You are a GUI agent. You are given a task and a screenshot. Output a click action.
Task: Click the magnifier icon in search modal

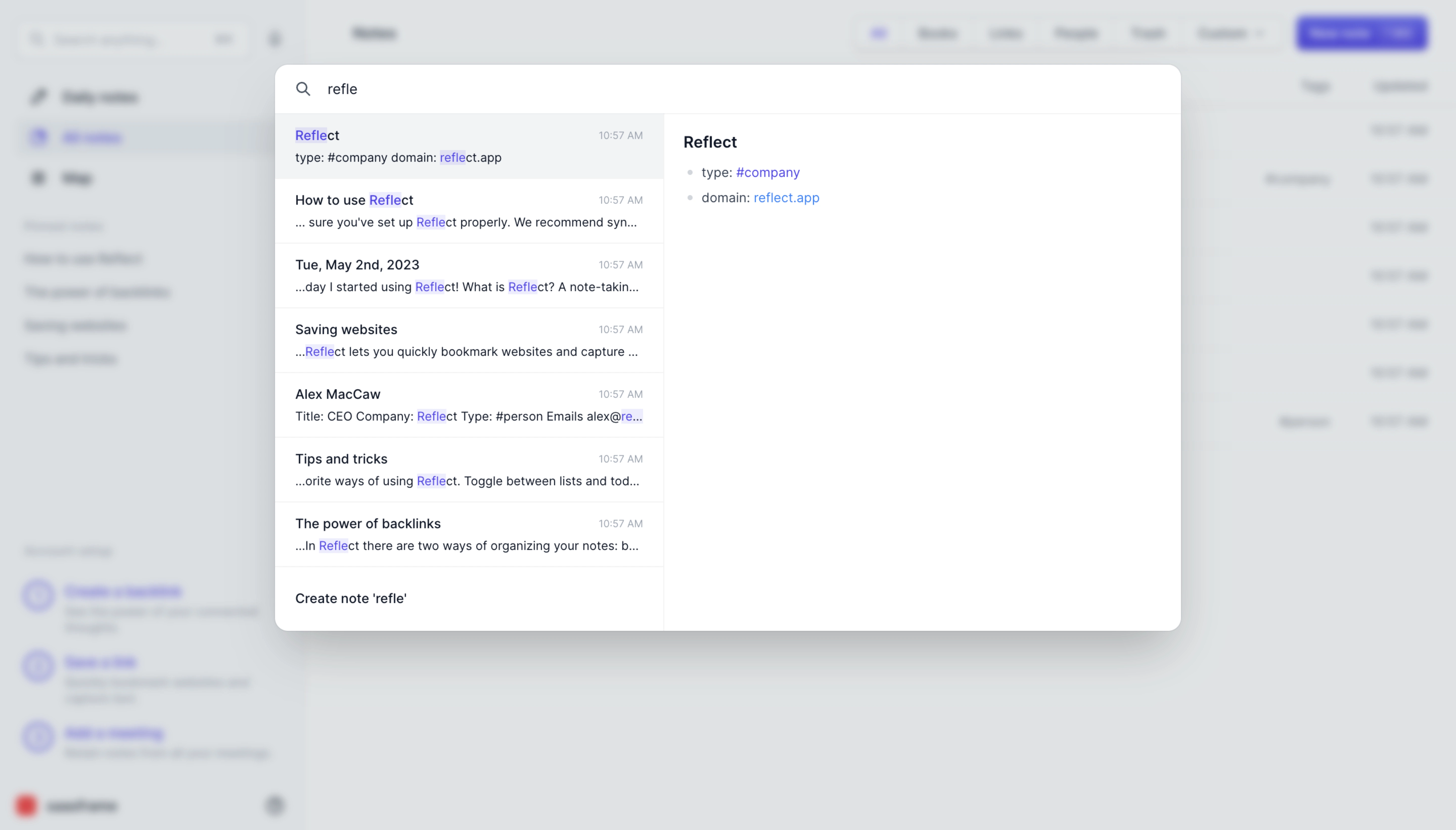click(x=303, y=89)
